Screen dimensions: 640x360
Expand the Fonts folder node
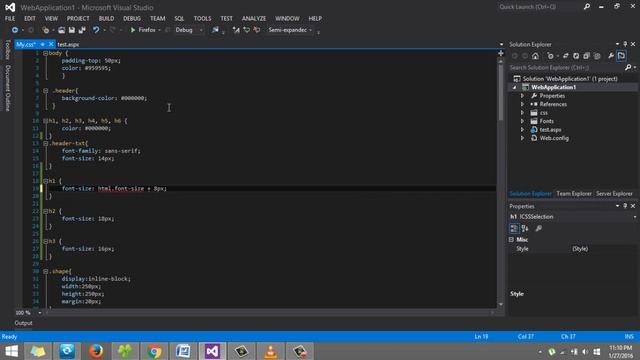[x=522, y=121]
